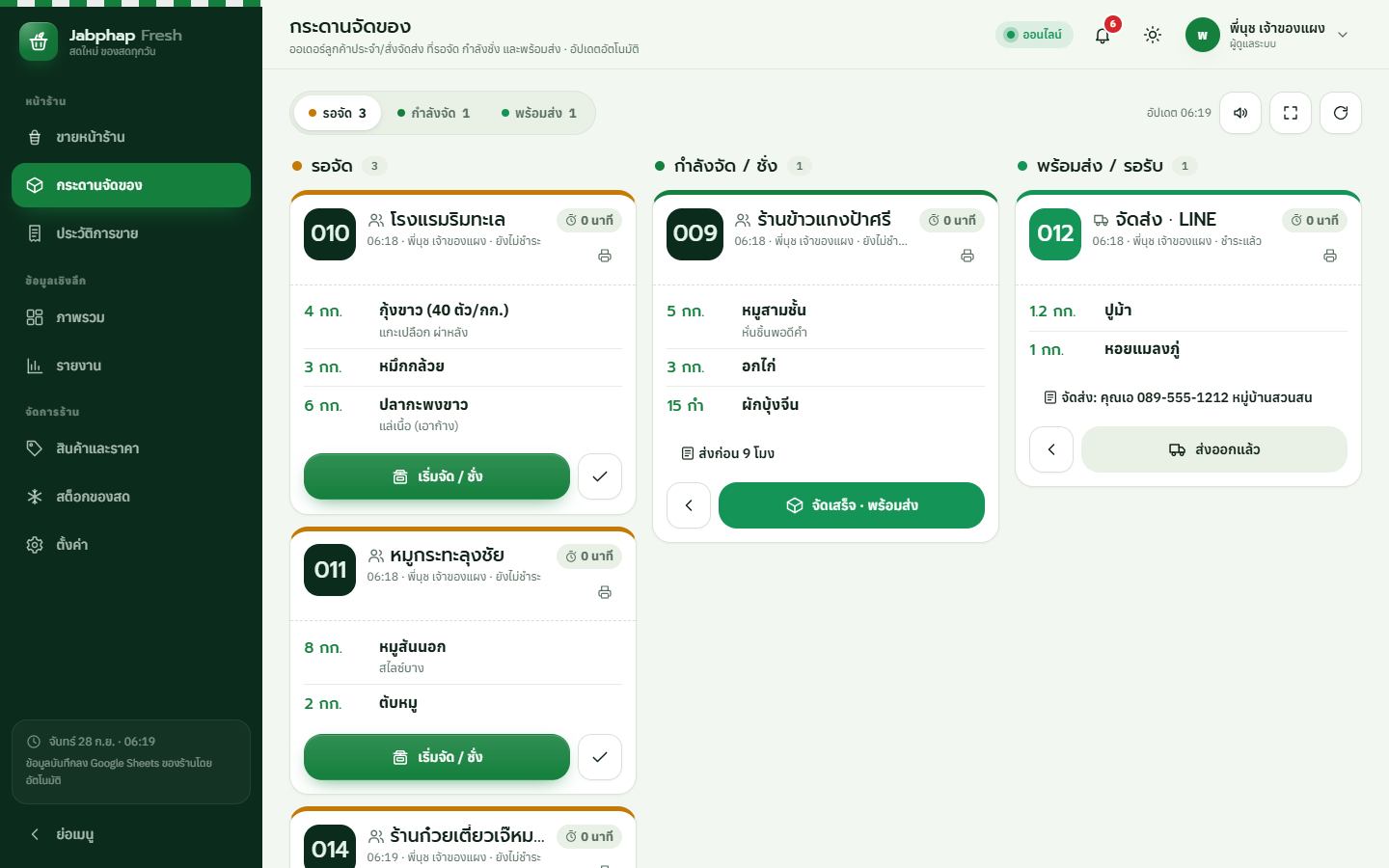Viewport: 1389px width, 868px height.
Task: Click the กุ้งขาว (40 ตัว/กก.) item line
Action: (x=463, y=320)
